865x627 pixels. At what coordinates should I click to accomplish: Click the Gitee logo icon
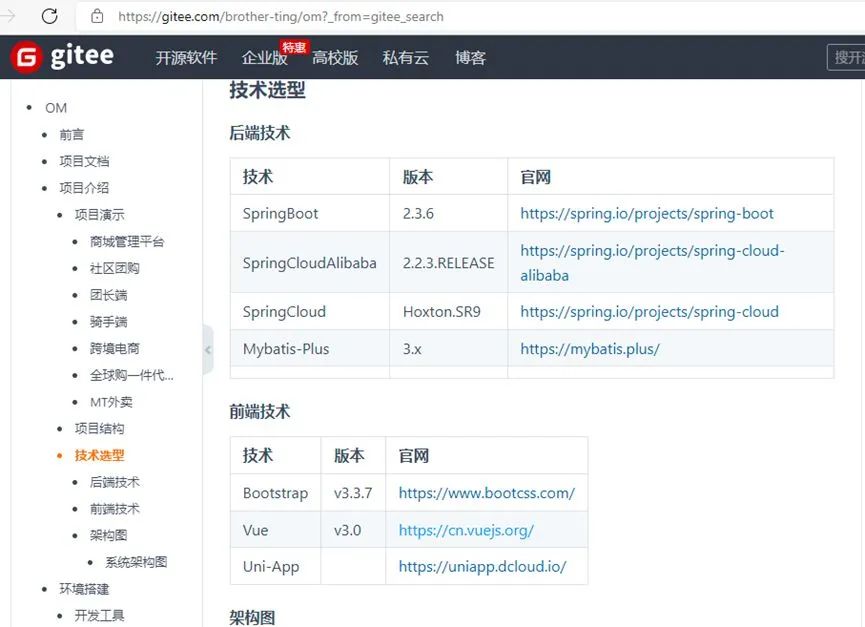tap(26, 56)
